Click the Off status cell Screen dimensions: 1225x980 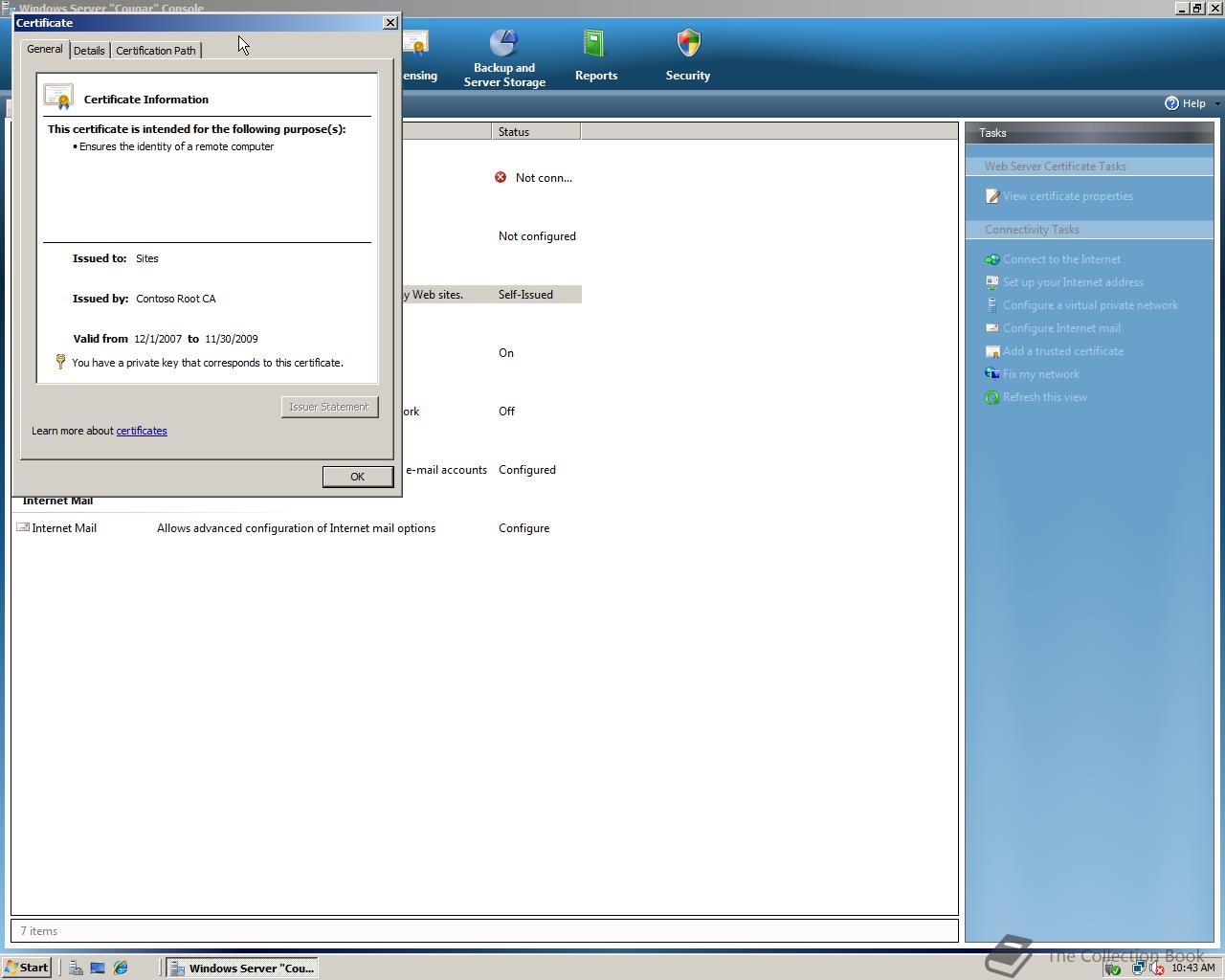coord(507,412)
